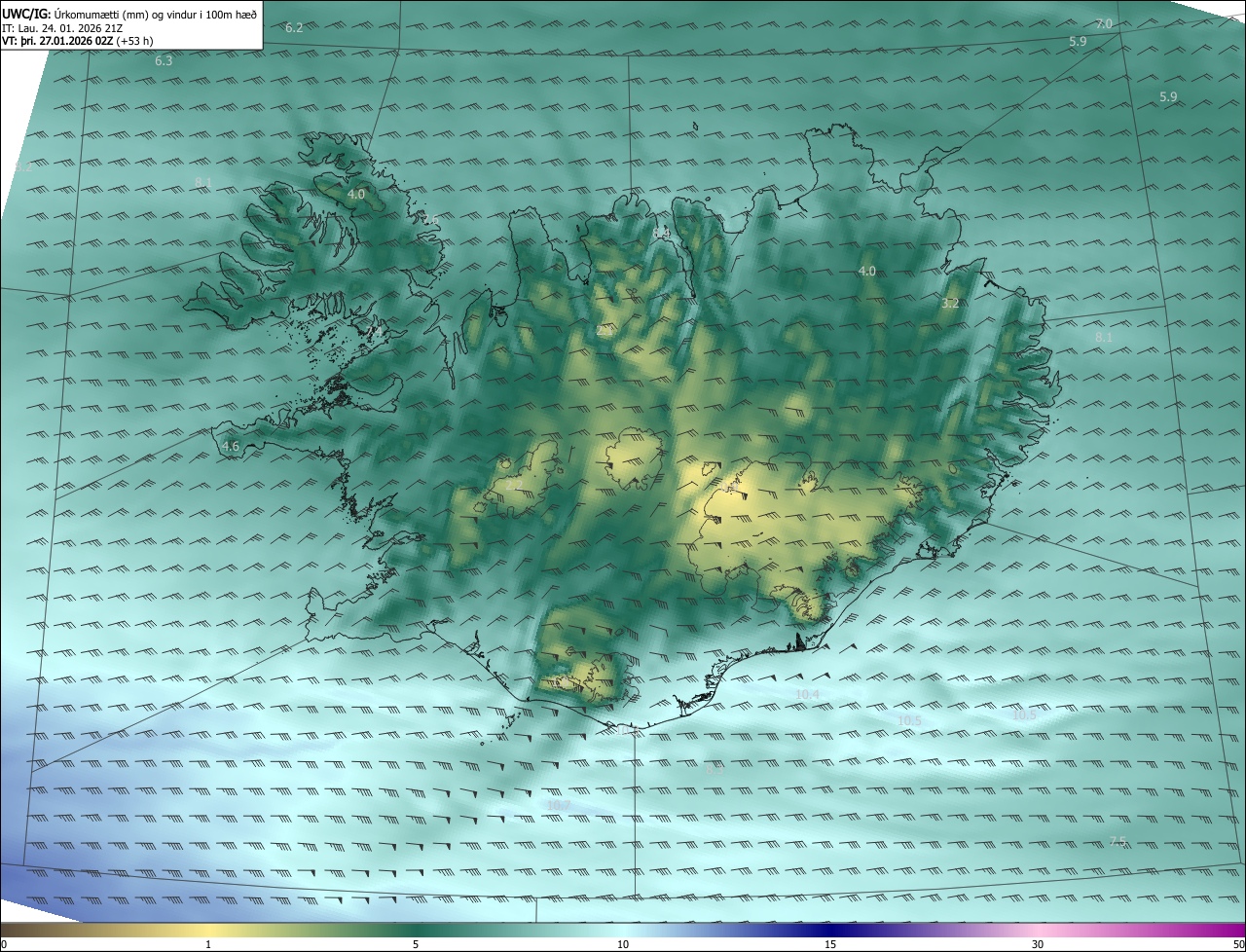Click the 4.0 value in northeast Iceland
Image resolution: width=1246 pixels, height=952 pixels.
tap(867, 271)
